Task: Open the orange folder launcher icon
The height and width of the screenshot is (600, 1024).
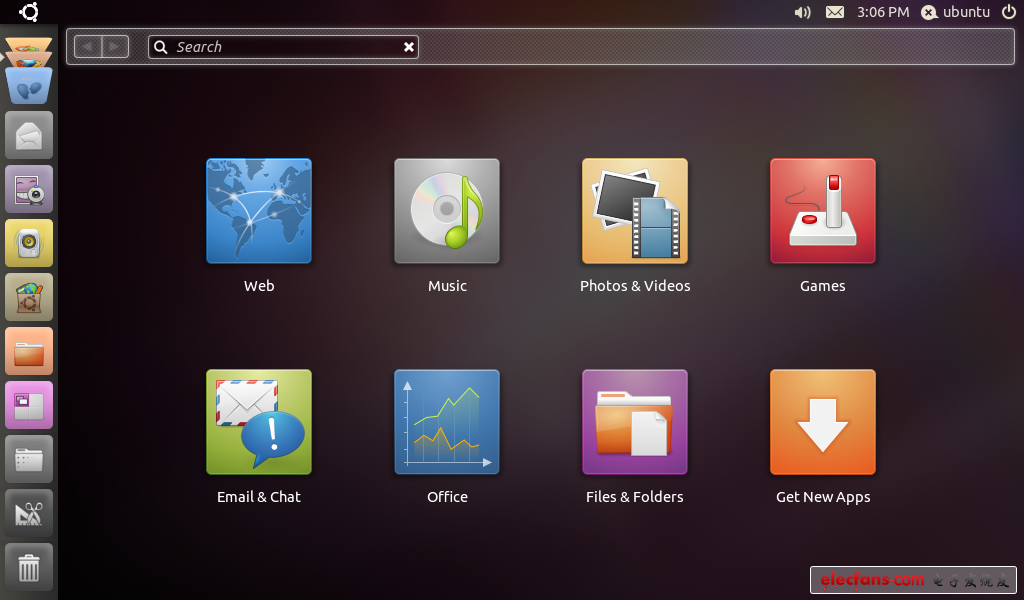Action: [29, 351]
